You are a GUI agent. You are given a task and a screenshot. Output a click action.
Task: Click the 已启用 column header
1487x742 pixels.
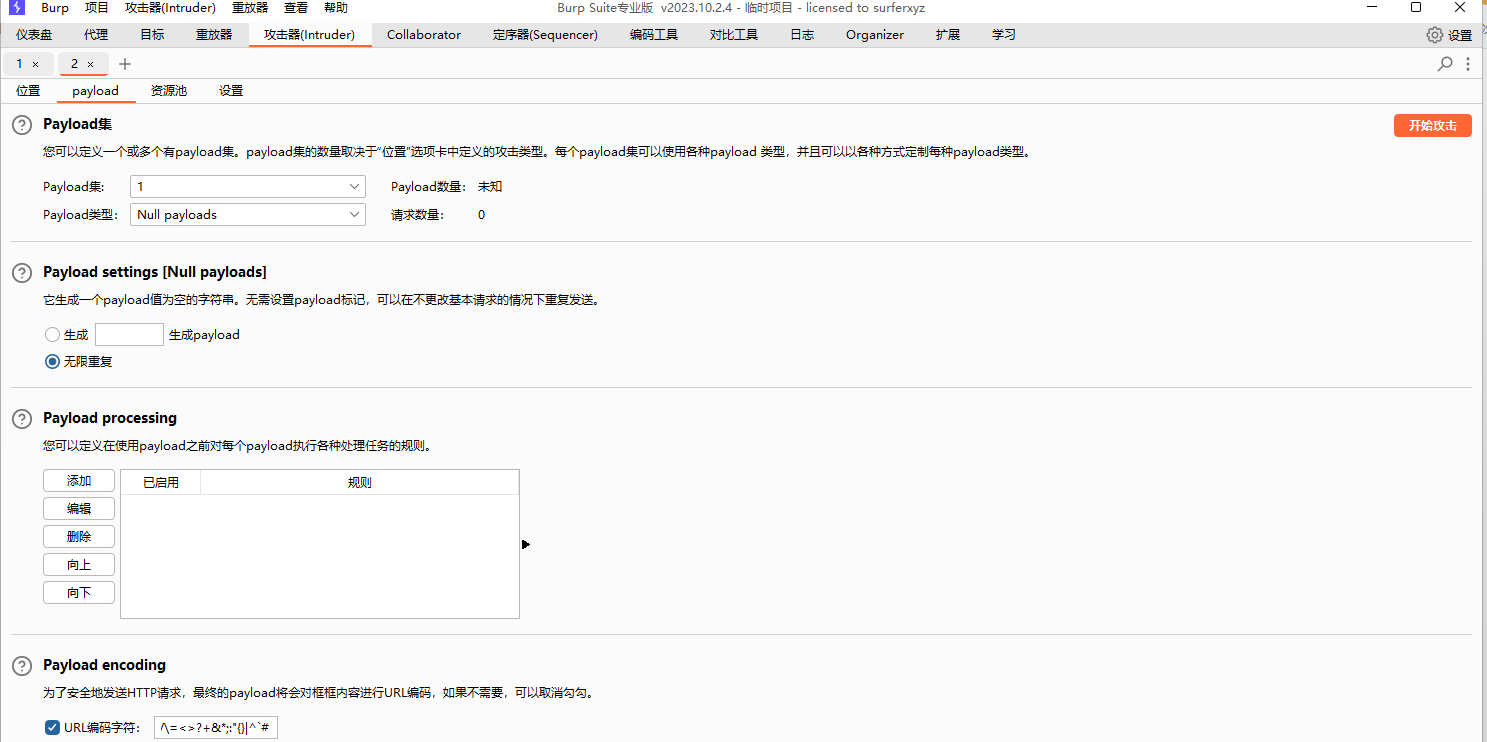[x=161, y=483]
